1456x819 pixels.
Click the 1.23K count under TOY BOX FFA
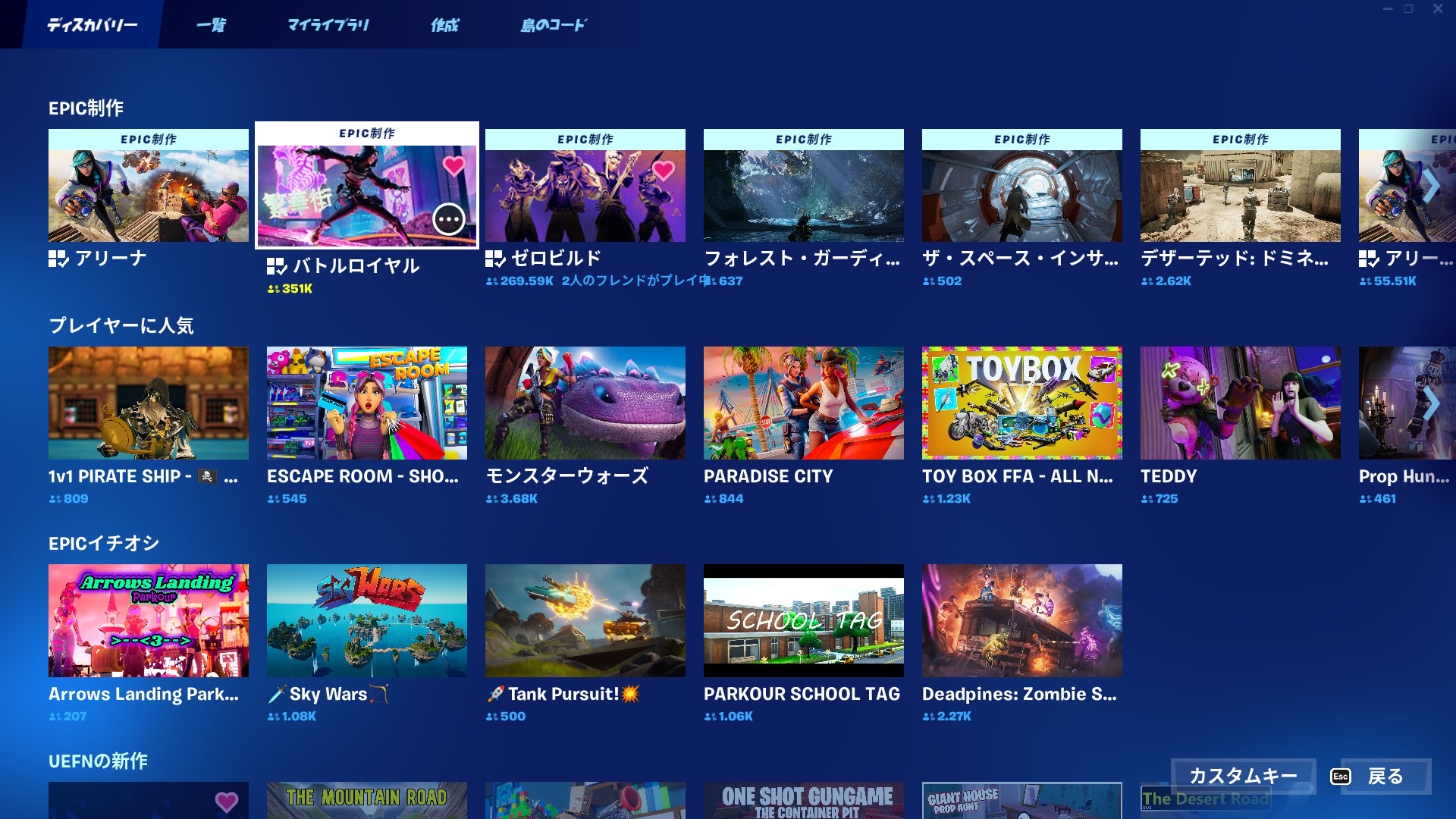(x=946, y=499)
